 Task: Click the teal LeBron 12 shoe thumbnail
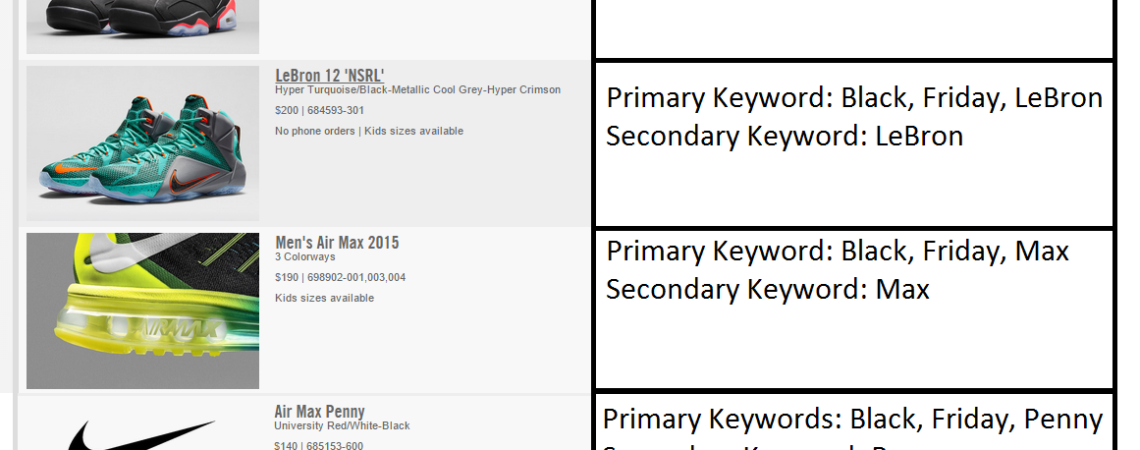click(142, 143)
